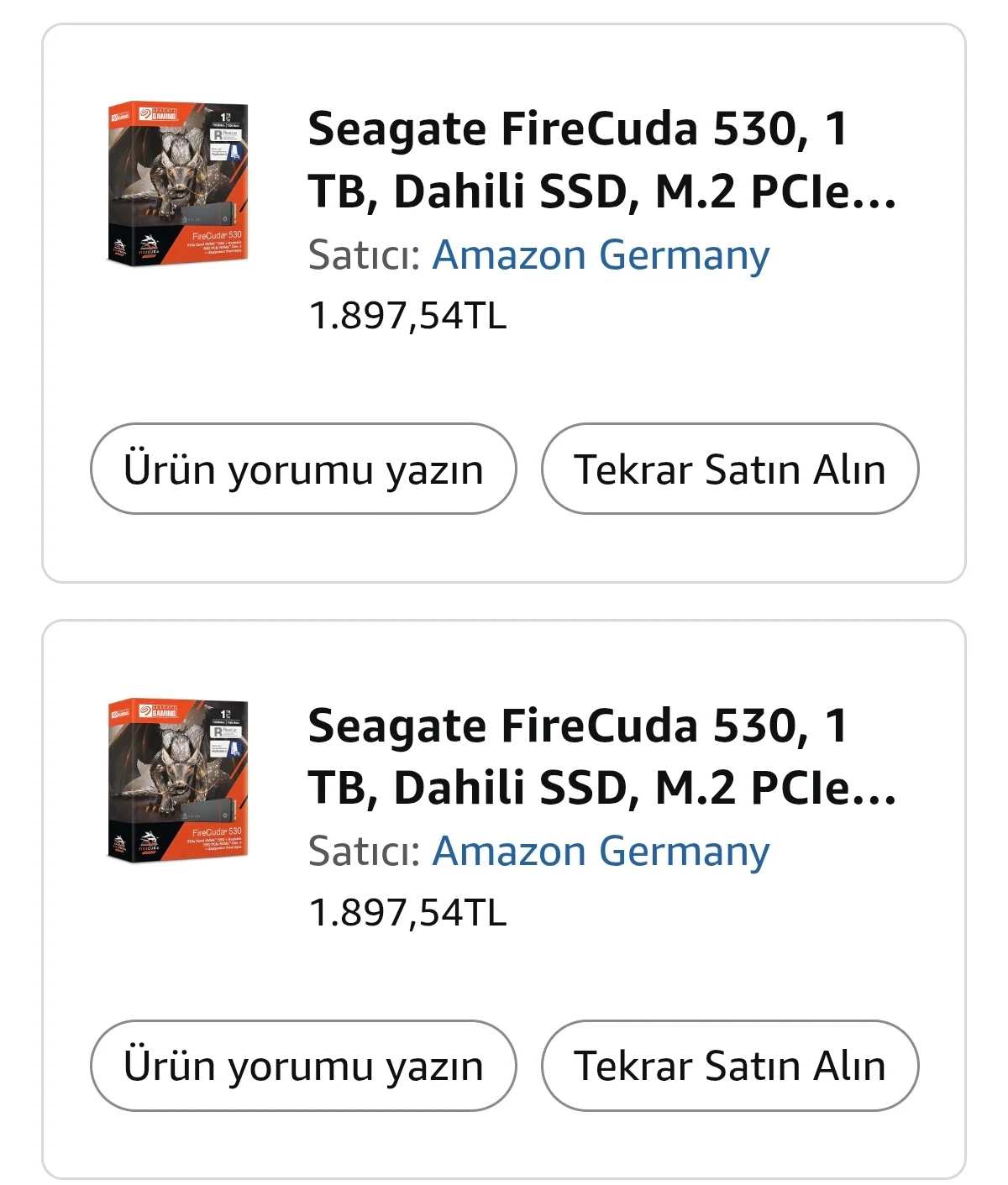Open second order's Seagate FireCuda product thumbnail
Image resolution: width=1008 pixels, height=1185 pixels.
coord(177,781)
